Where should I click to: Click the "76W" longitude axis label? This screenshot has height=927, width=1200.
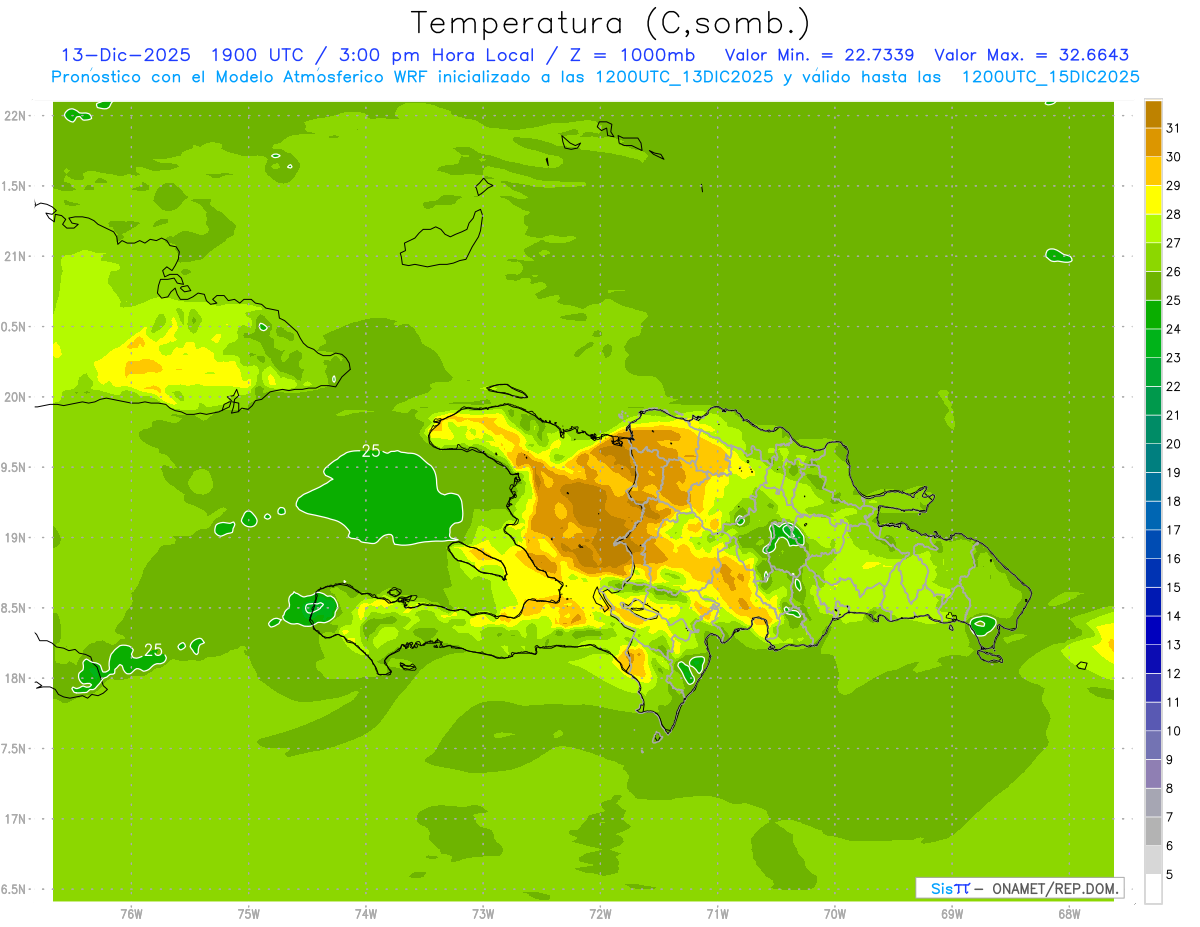[131, 913]
